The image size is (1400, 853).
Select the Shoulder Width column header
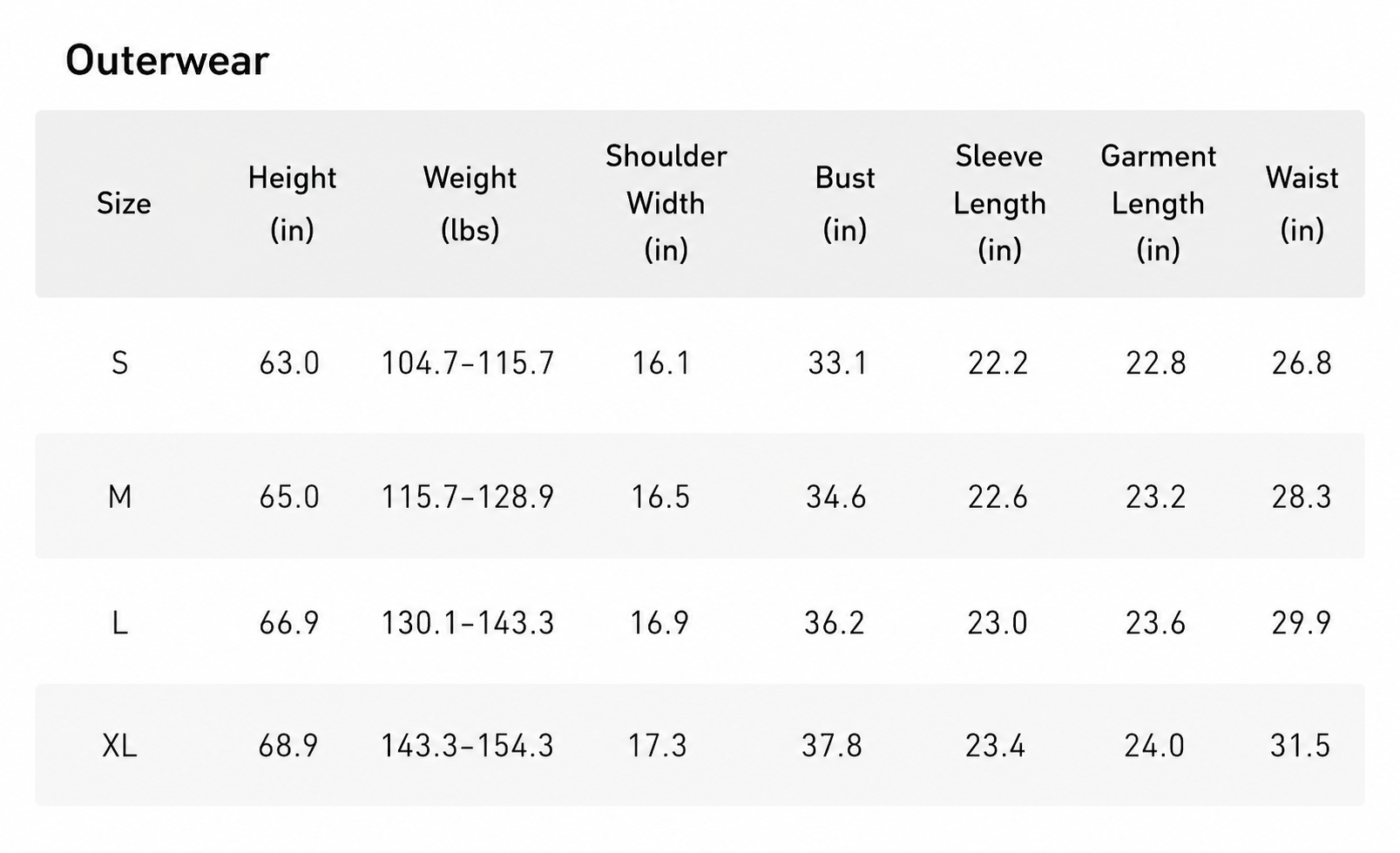click(x=666, y=203)
